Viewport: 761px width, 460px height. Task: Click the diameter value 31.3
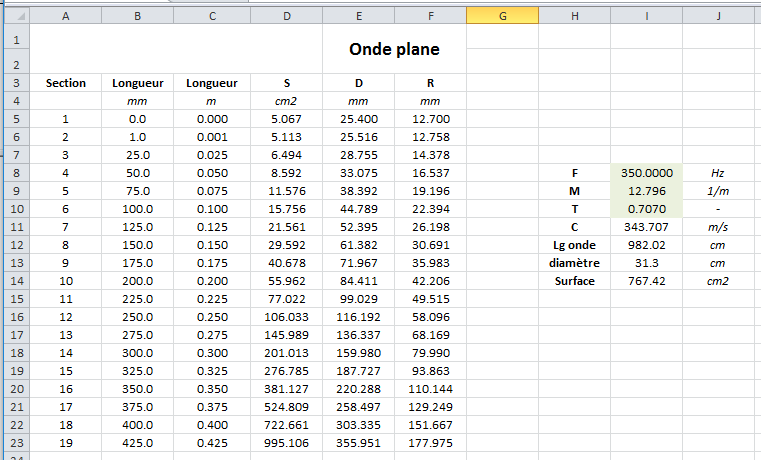tap(646, 263)
